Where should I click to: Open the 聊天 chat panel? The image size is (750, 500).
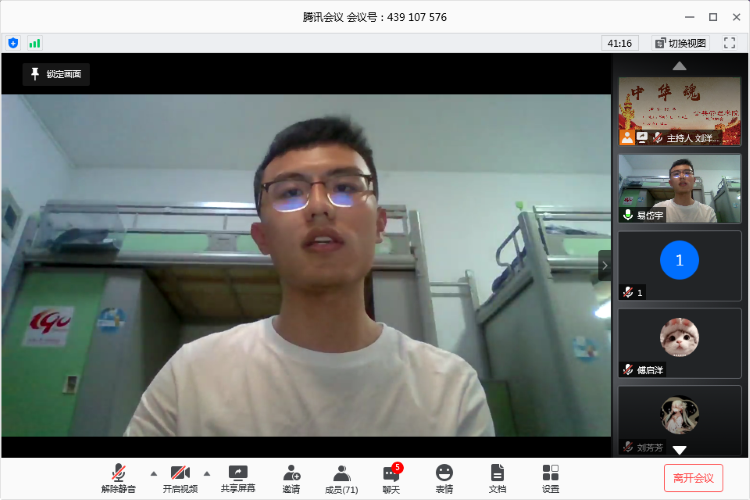391,477
